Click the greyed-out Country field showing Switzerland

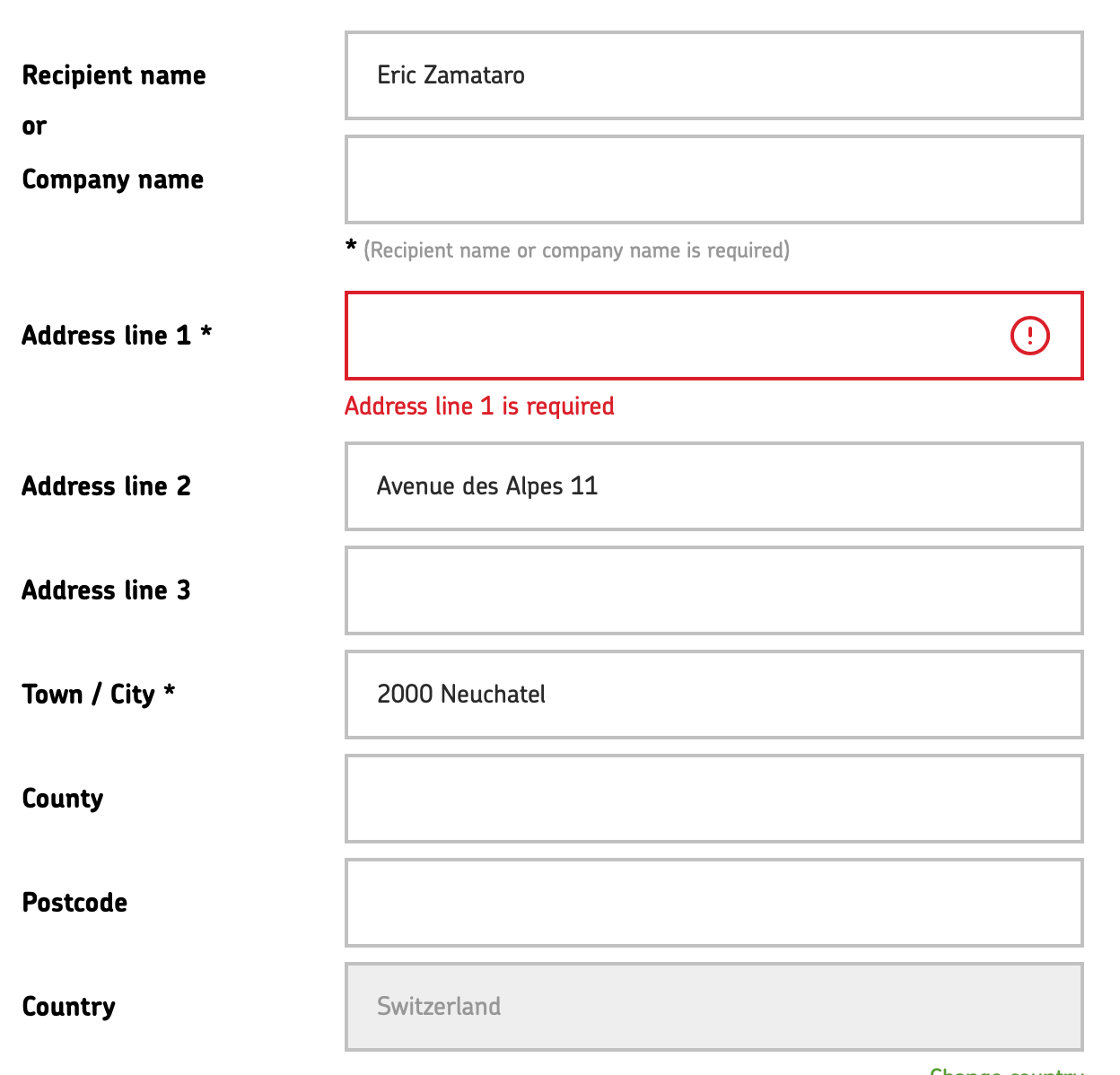pyautogui.click(x=714, y=1007)
